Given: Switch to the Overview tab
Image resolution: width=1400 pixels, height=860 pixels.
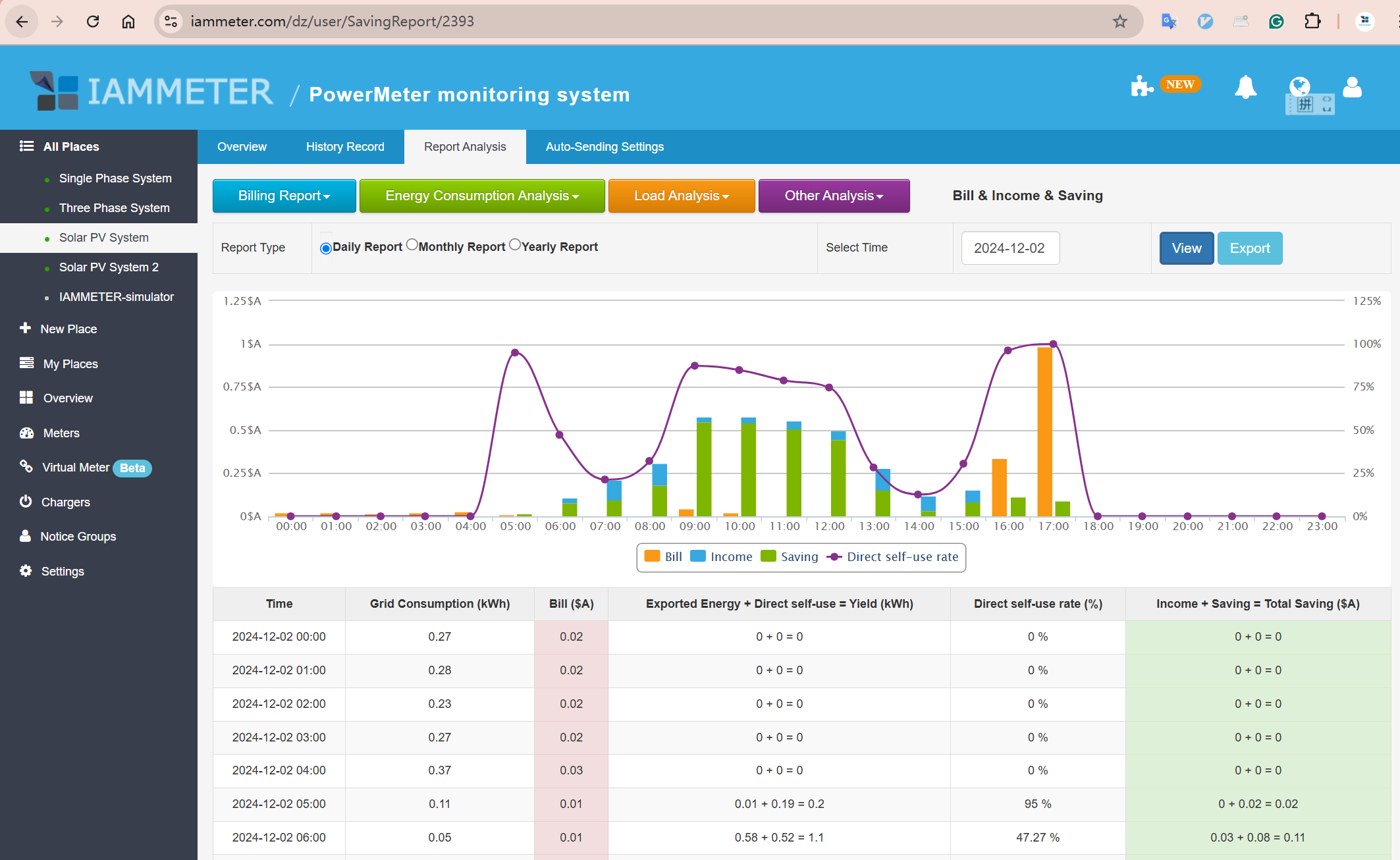Looking at the screenshot, I should [x=242, y=147].
